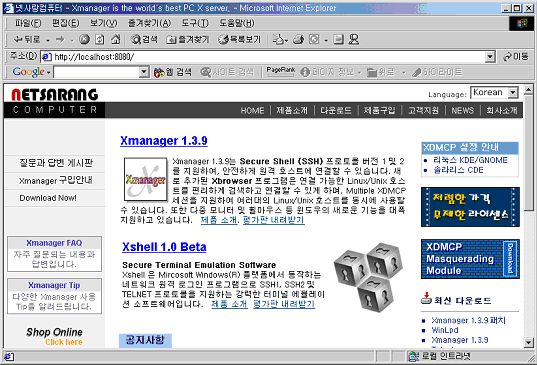The height and width of the screenshot is (365, 537).
Task: Open the Mail button dropdown arrow
Action: coord(286,41)
